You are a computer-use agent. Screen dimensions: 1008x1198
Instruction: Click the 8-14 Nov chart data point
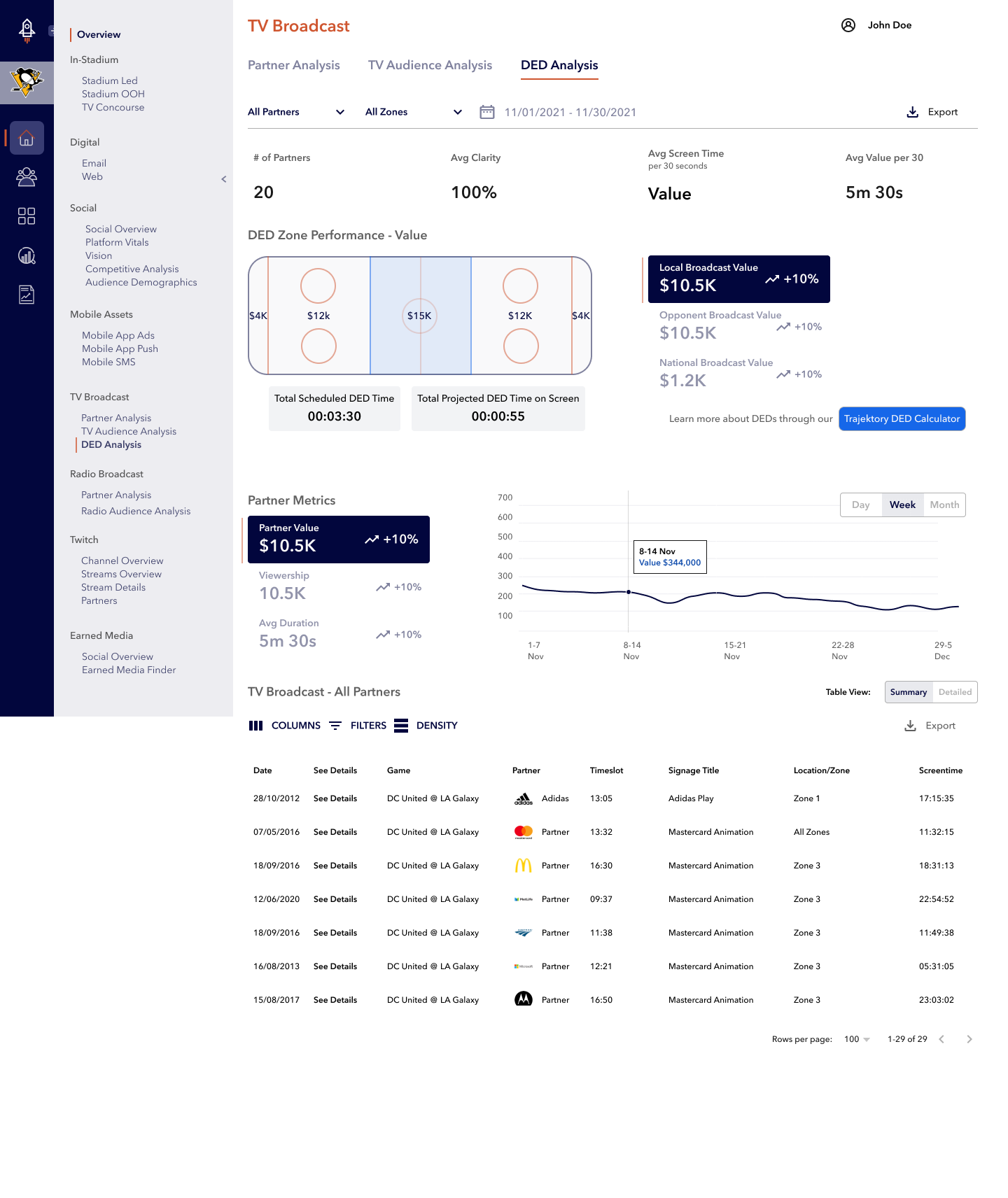(x=629, y=592)
